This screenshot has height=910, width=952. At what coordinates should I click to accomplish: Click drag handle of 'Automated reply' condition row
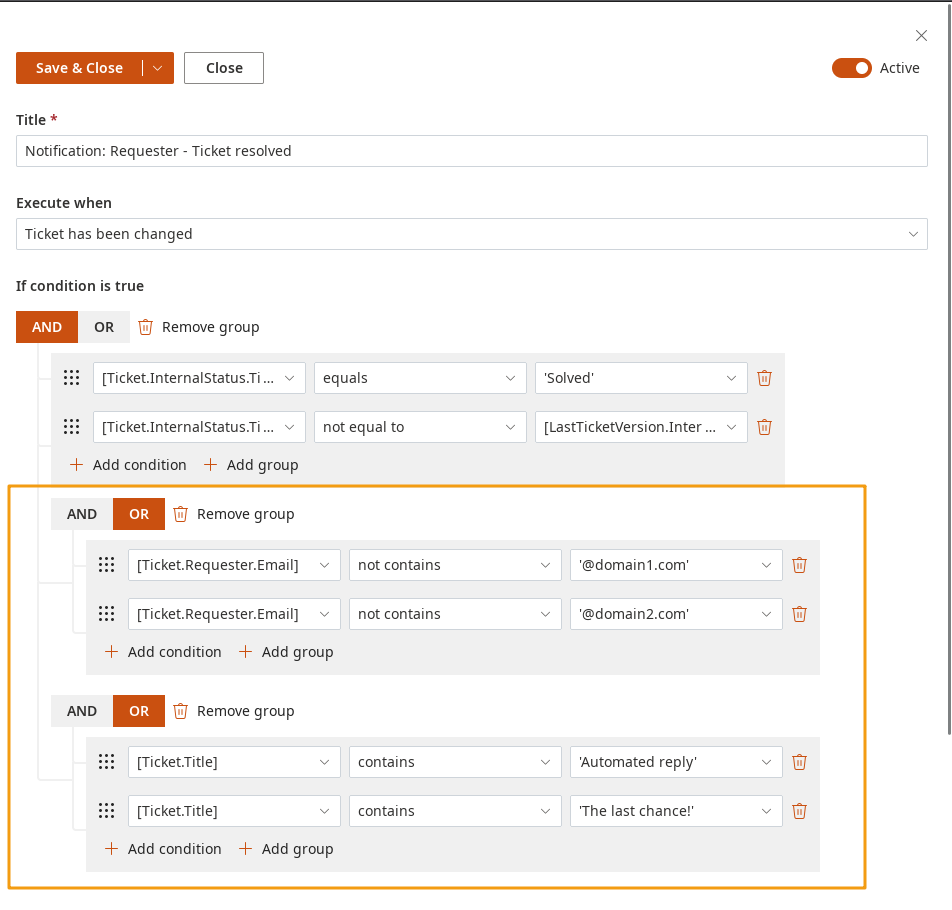[106, 762]
